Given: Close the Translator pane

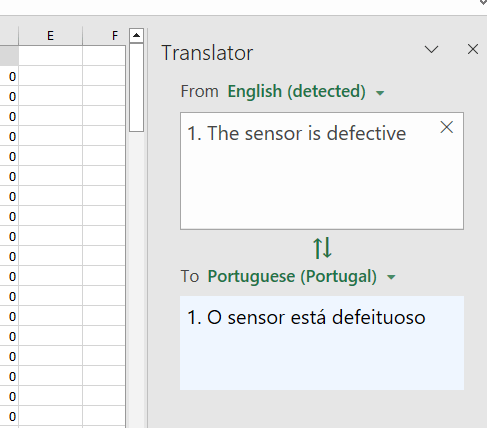Looking at the screenshot, I should 473,49.
